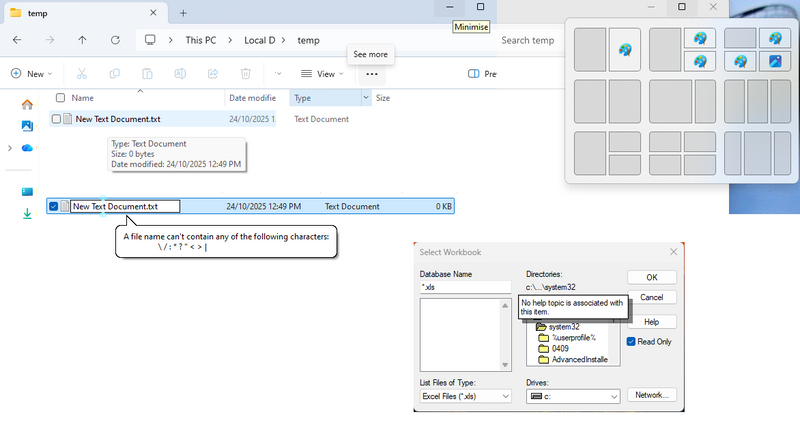Image resolution: width=800 pixels, height=446 pixels.
Task: Click the Delete trash bin icon
Action: [245, 74]
